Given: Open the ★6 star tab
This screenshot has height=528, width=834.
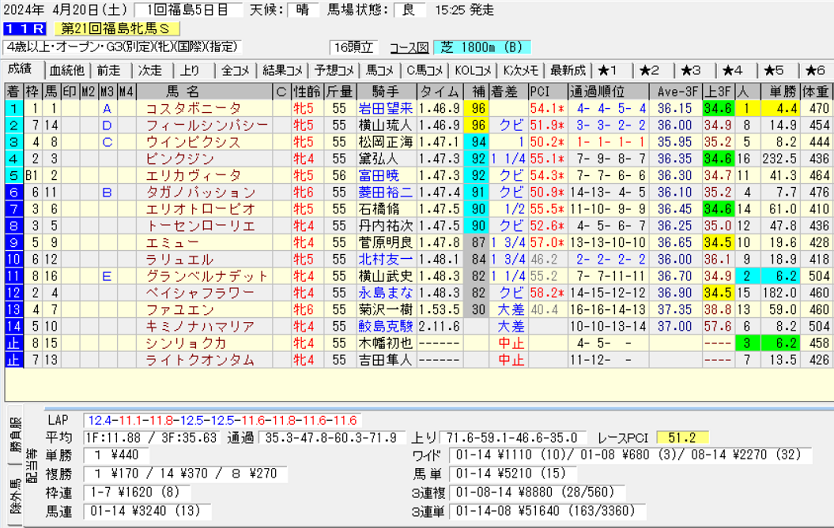Looking at the screenshot, I should (x=812, y=70).
